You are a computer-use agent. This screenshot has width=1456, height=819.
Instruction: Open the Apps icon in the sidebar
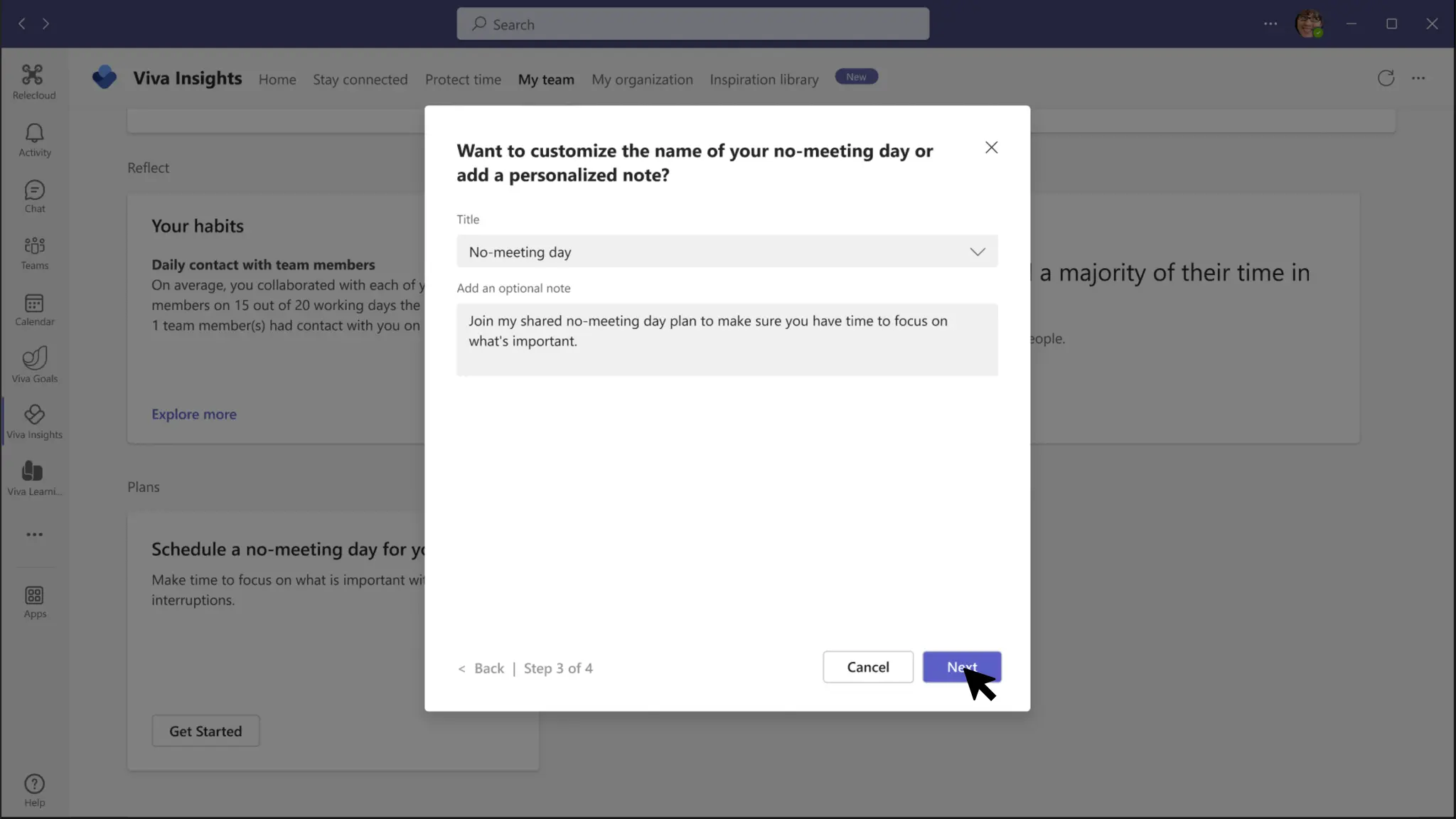(34, 601)
